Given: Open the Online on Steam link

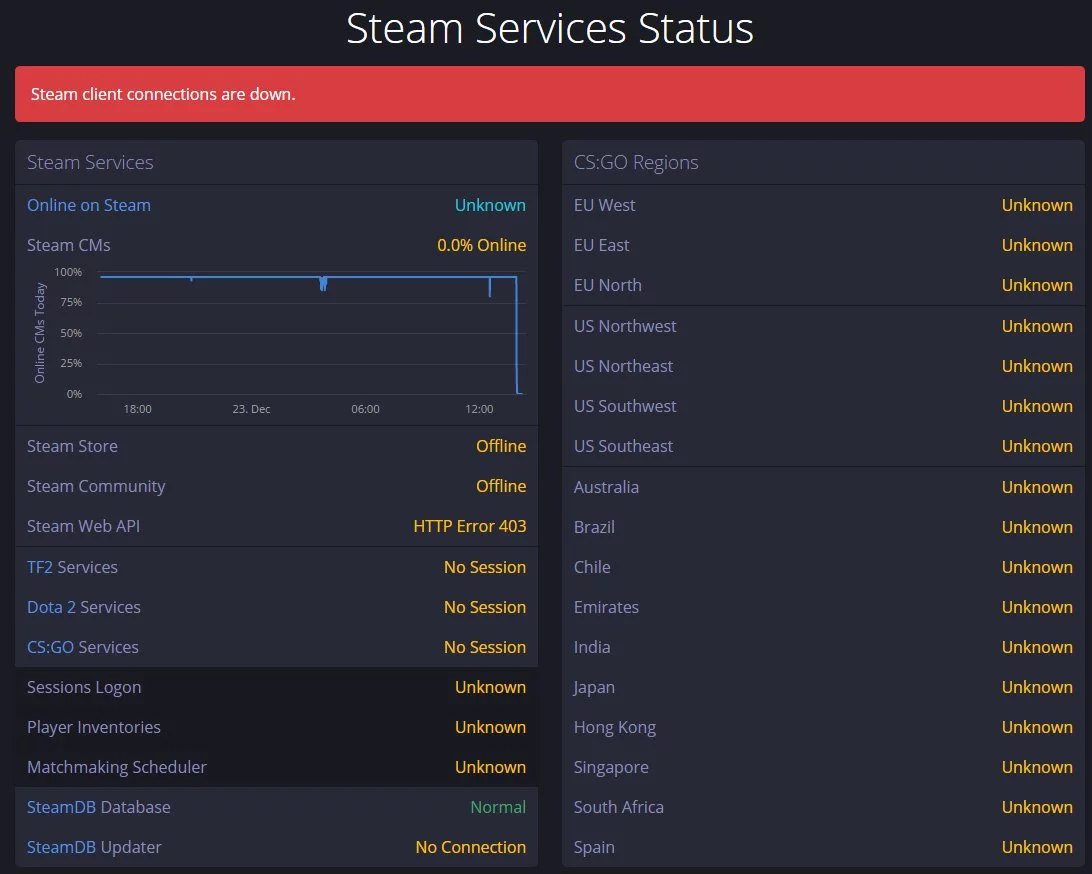Looking at the screenshot, I should (88, 205).
